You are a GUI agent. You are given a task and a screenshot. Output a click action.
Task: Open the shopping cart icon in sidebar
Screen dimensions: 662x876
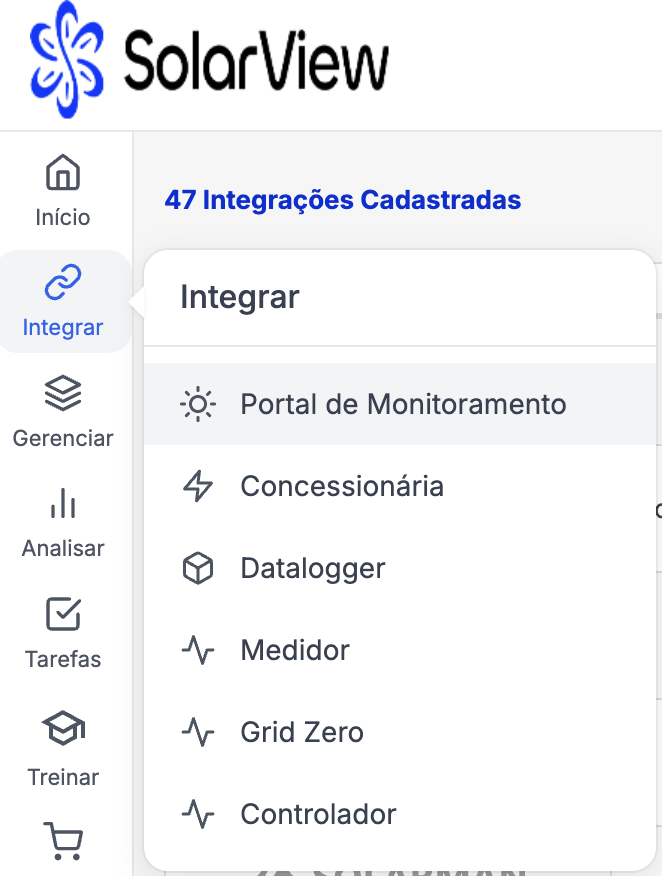(x=63, y=840)
